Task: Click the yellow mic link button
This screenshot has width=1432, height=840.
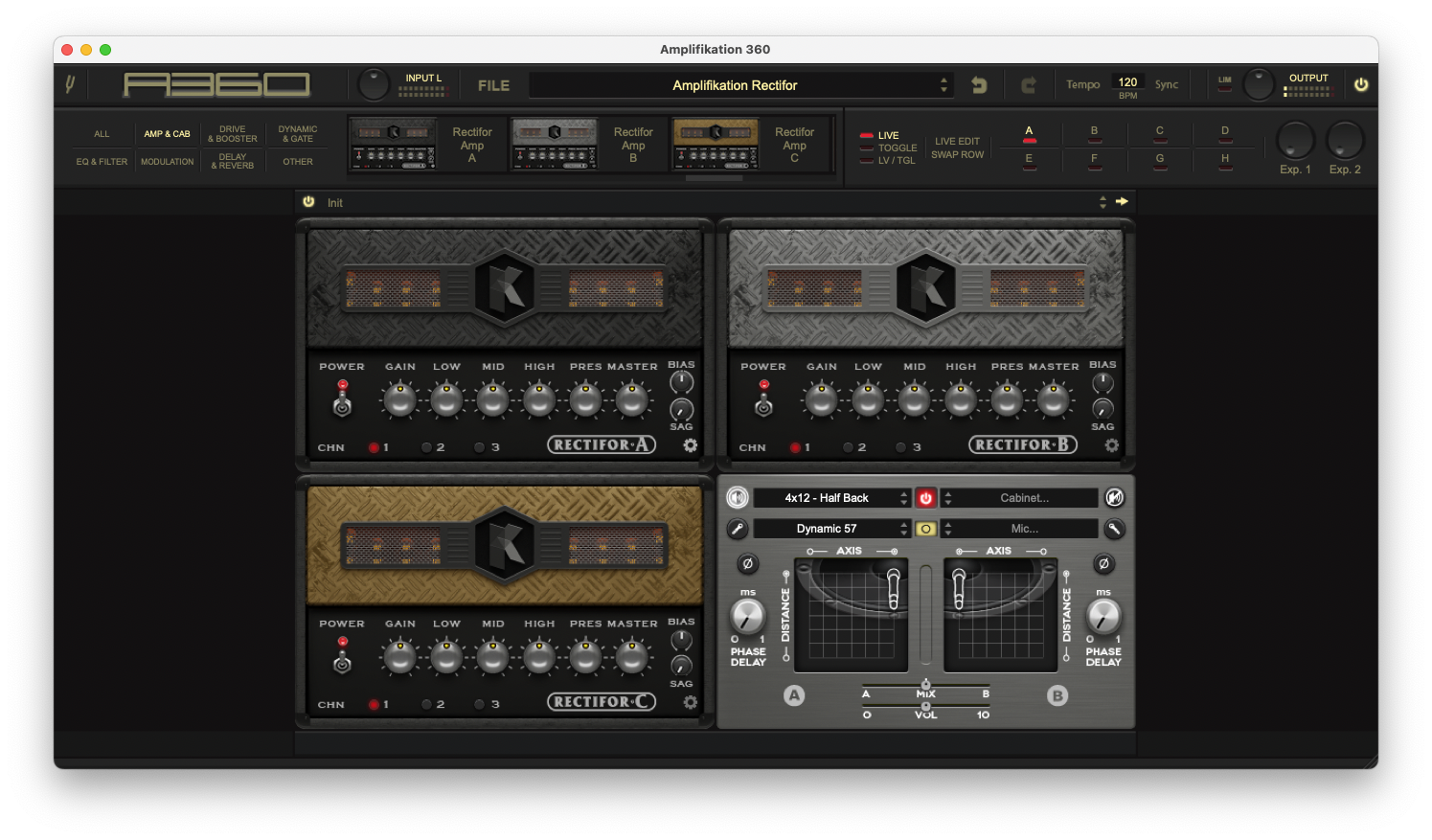Action: click(925, 529)
